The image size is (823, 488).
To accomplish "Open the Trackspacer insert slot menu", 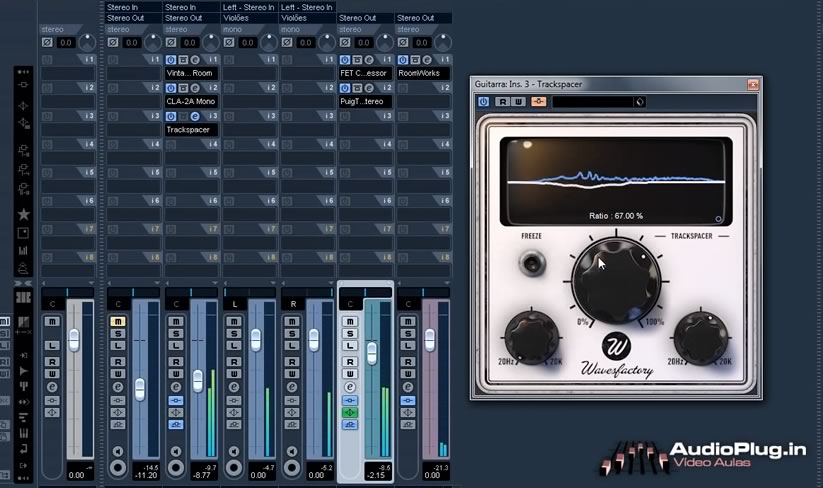I will 192,130.
